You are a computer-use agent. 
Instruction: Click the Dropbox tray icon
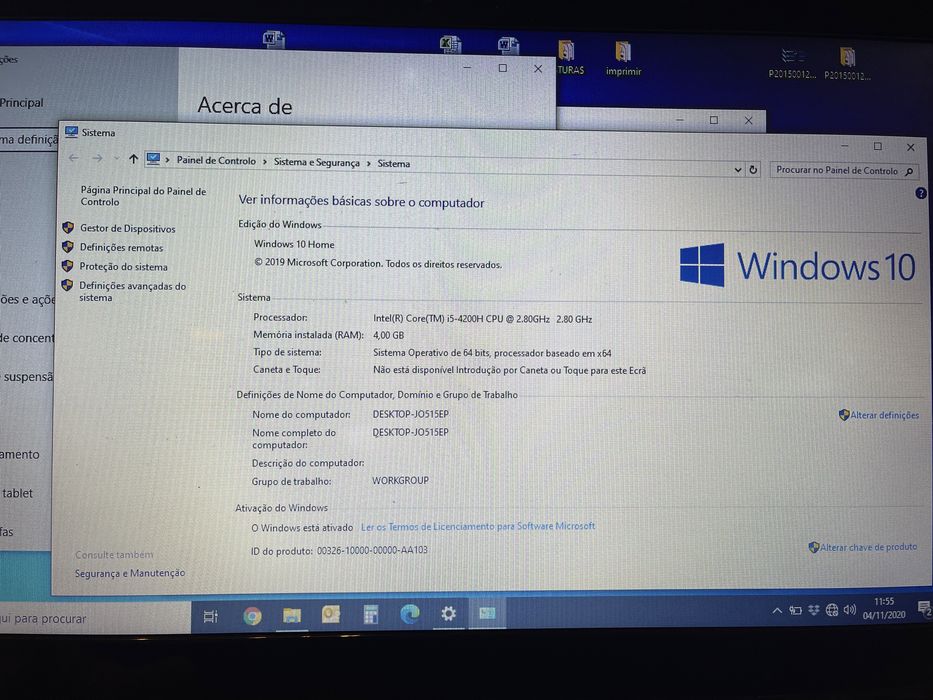coord(813,610)
